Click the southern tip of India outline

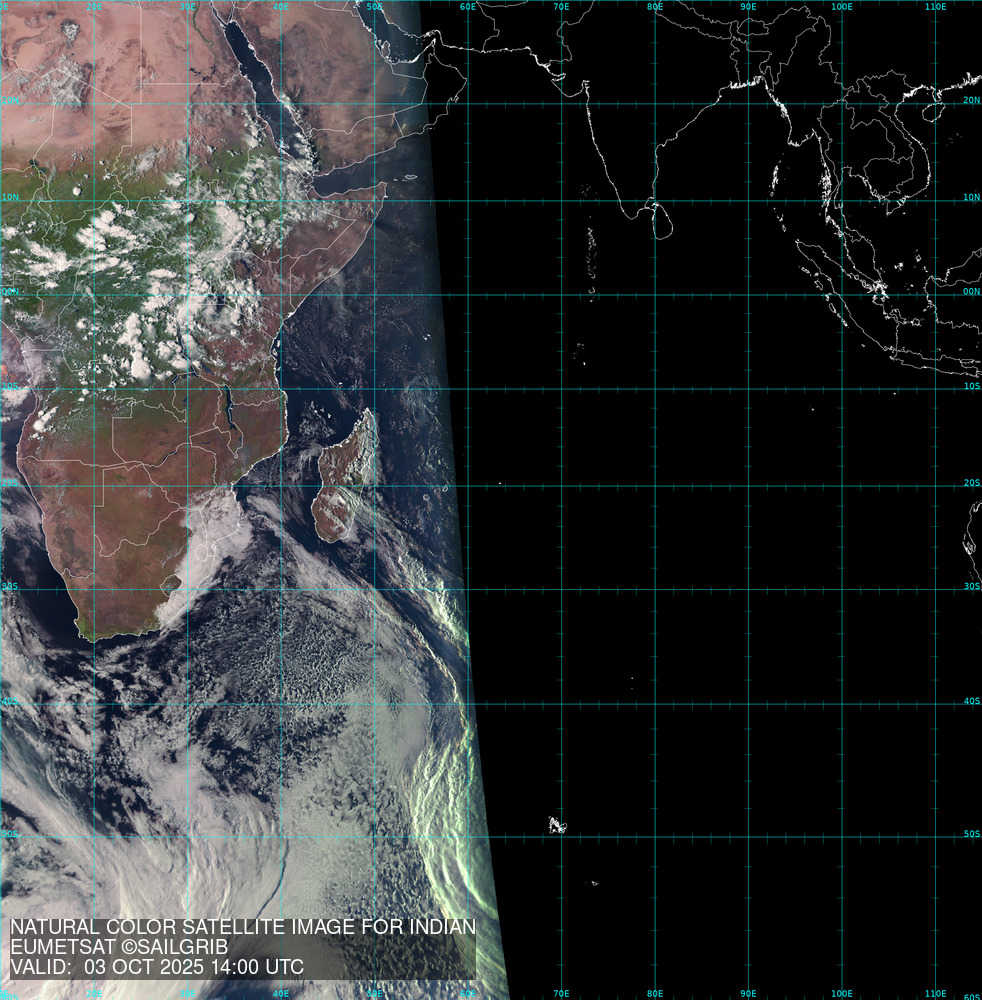point(627,213)
